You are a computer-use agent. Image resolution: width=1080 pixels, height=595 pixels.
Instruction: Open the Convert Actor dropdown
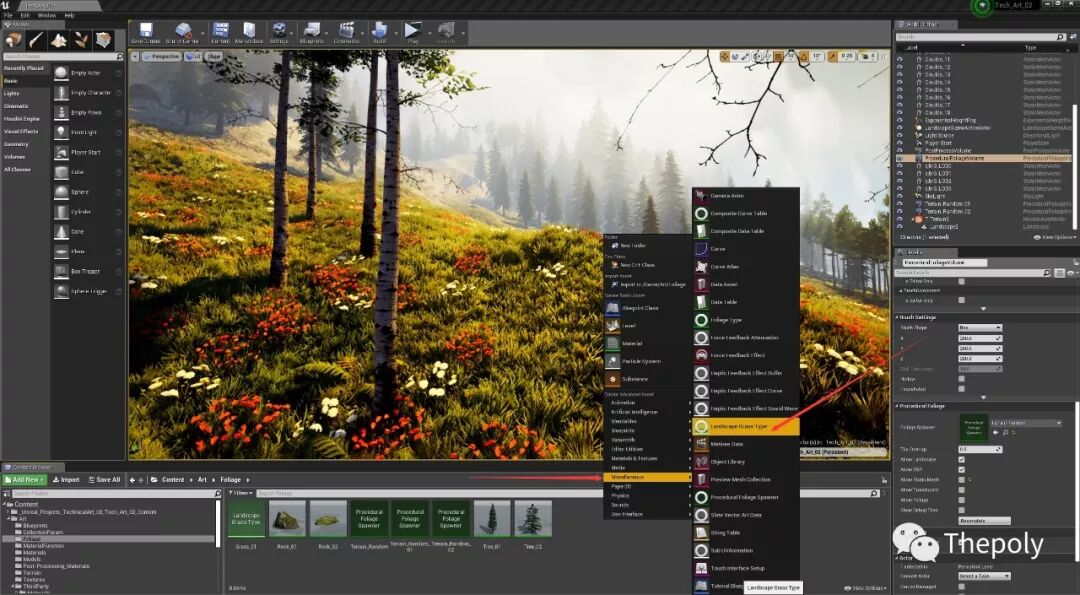984,576
